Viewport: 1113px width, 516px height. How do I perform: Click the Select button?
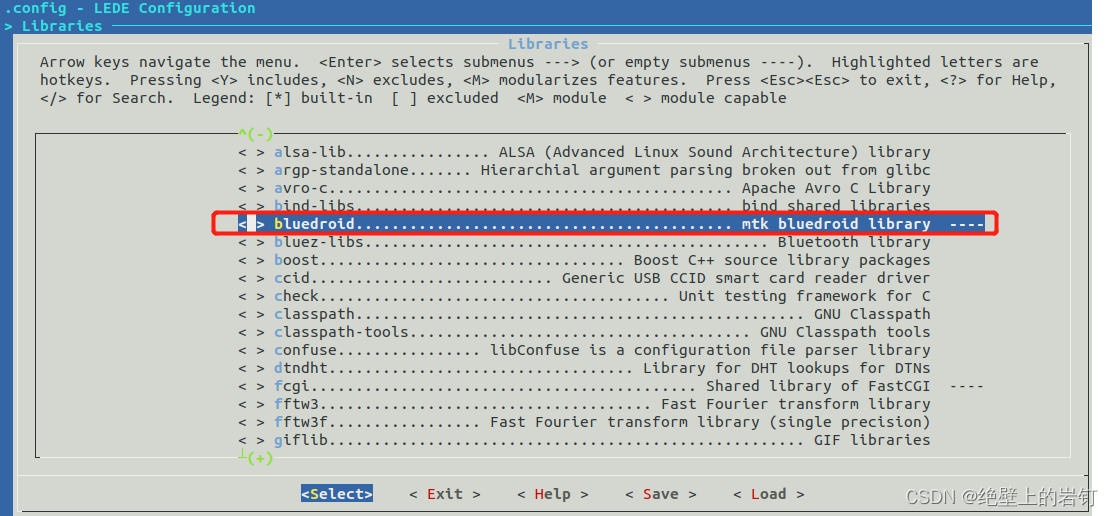pos(336,494)
